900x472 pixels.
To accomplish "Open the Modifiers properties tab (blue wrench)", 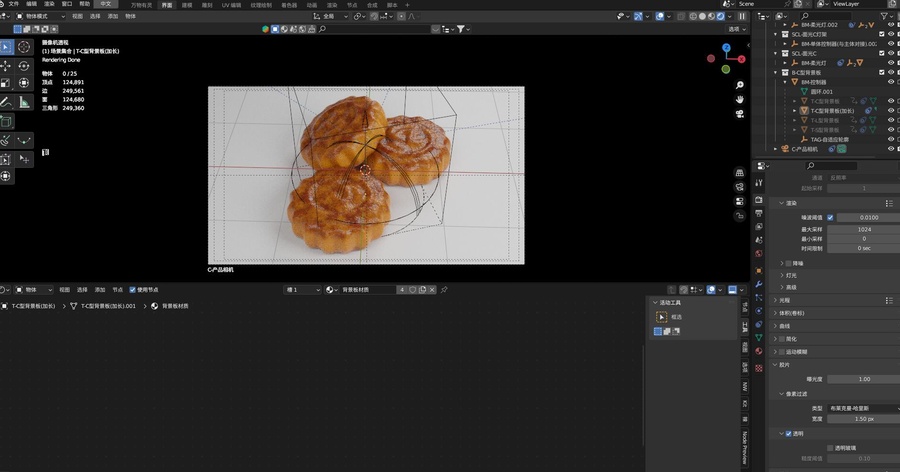I will [x=759, y=284].
